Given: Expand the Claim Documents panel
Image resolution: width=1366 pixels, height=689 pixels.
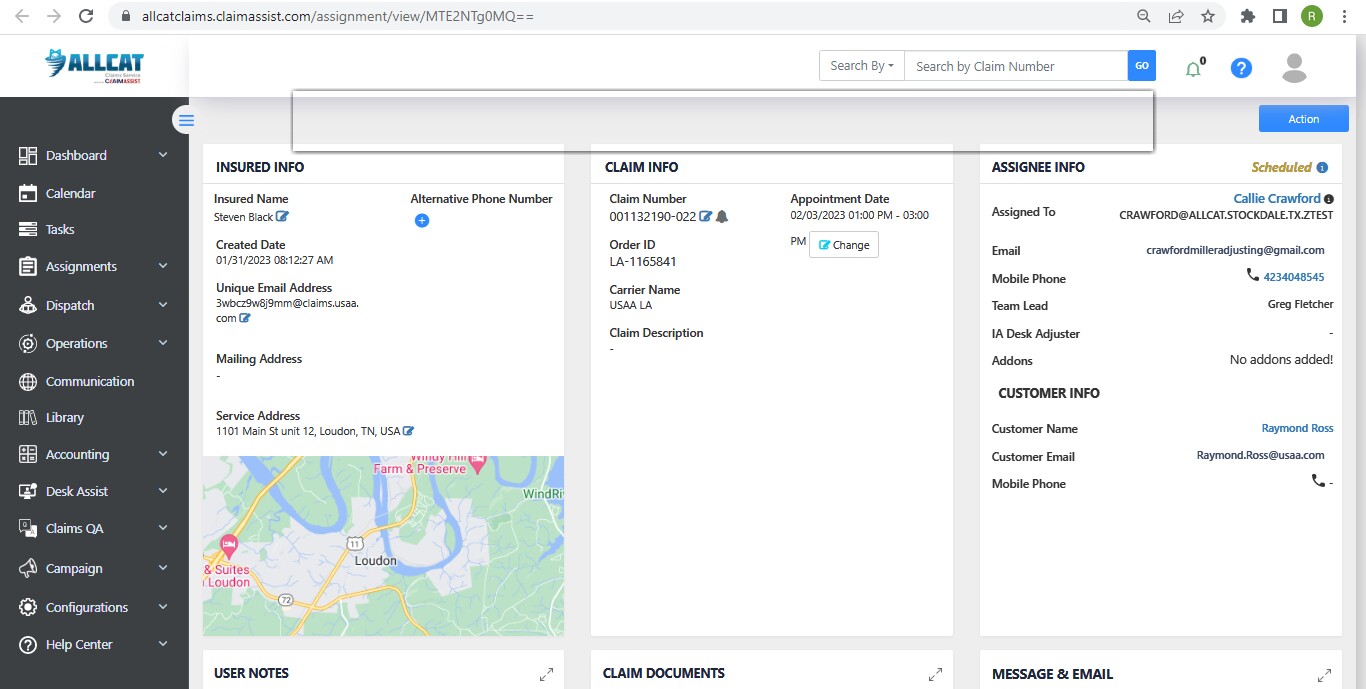Looking at the screenshot, I should click(x=935, y=675).
